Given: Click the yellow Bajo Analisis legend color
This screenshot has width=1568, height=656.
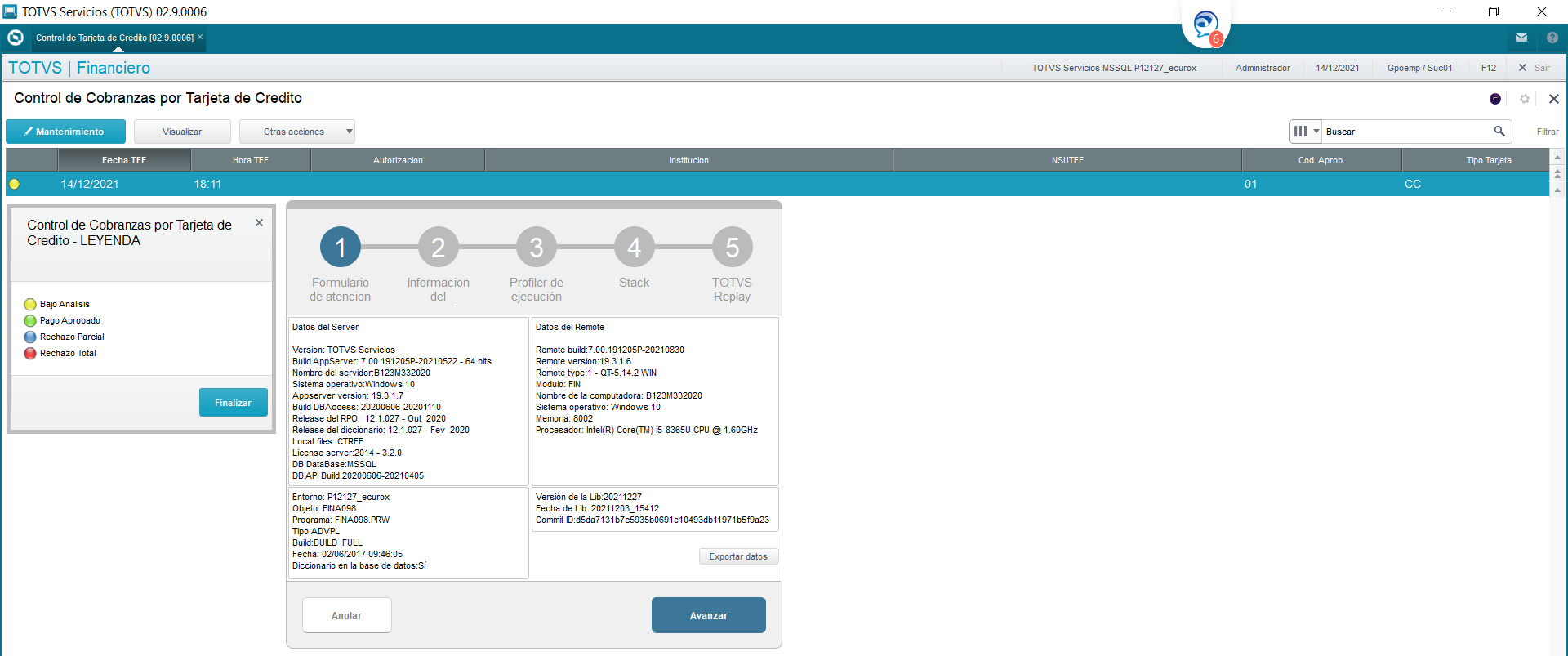Looking at the screenshot, I should point(30,304).
